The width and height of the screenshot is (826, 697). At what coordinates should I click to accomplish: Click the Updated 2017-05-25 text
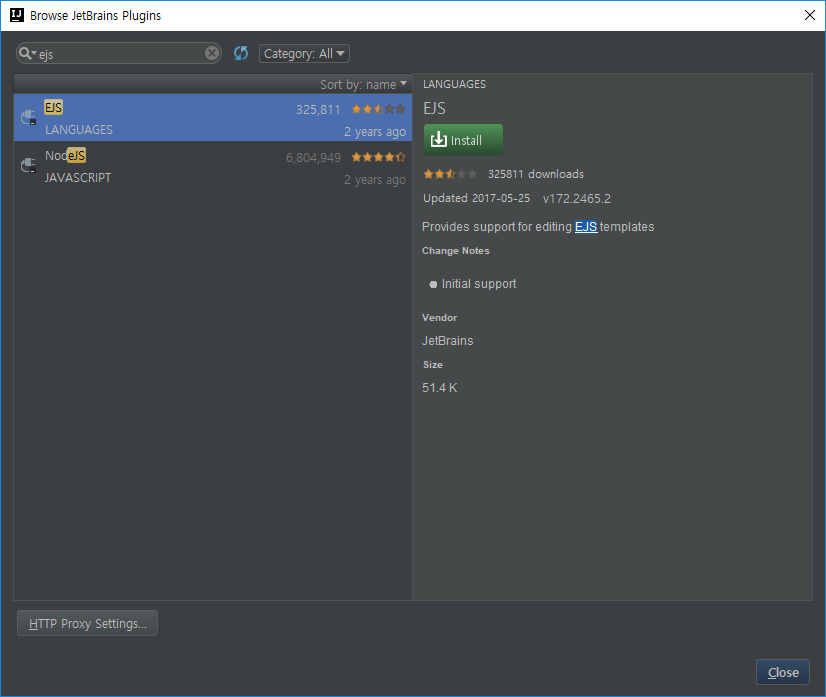point(476,198)
